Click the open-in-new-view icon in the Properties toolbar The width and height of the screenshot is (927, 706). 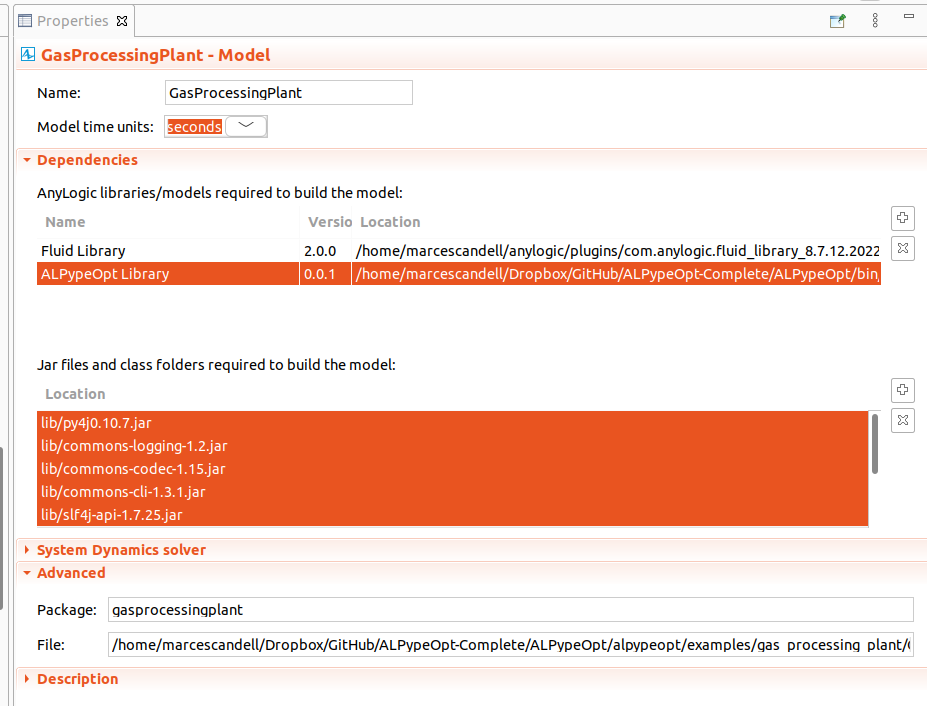[x=838, y=21]
